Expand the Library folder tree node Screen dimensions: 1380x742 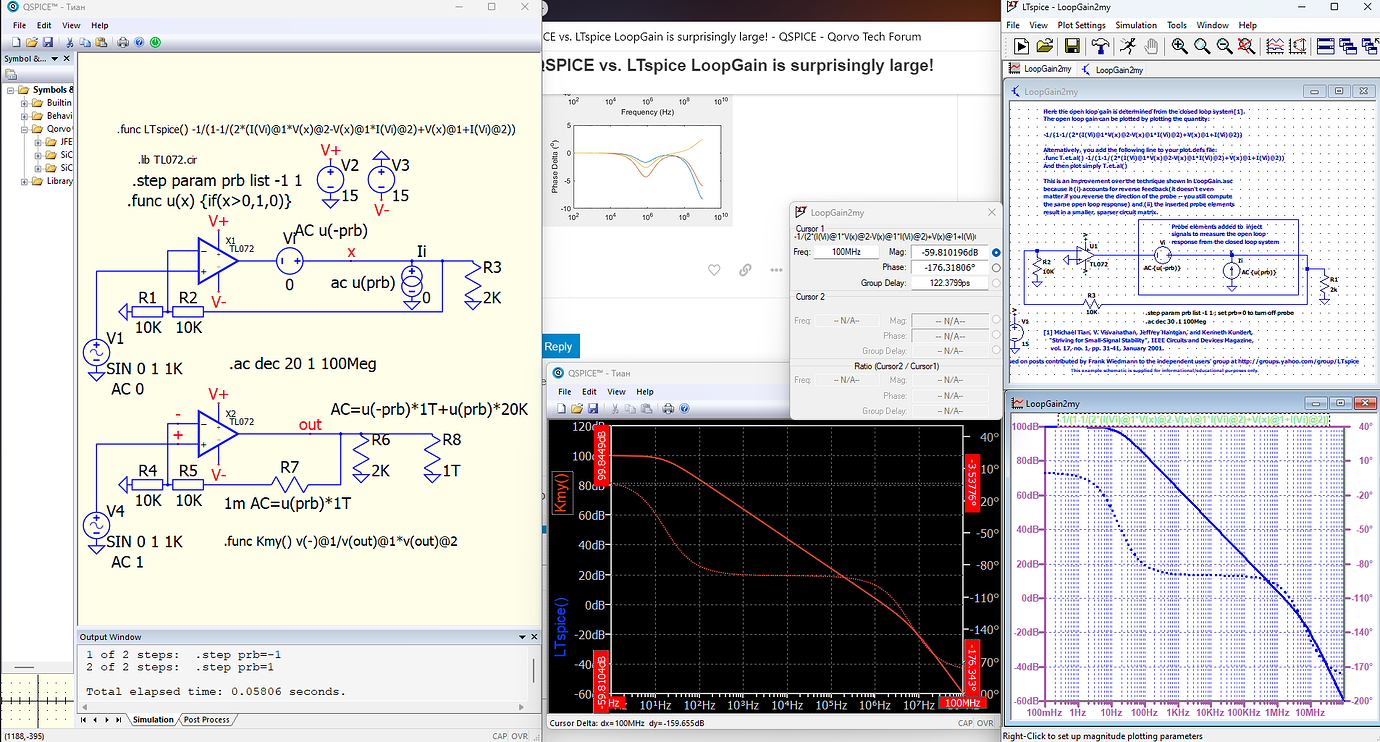23,181
